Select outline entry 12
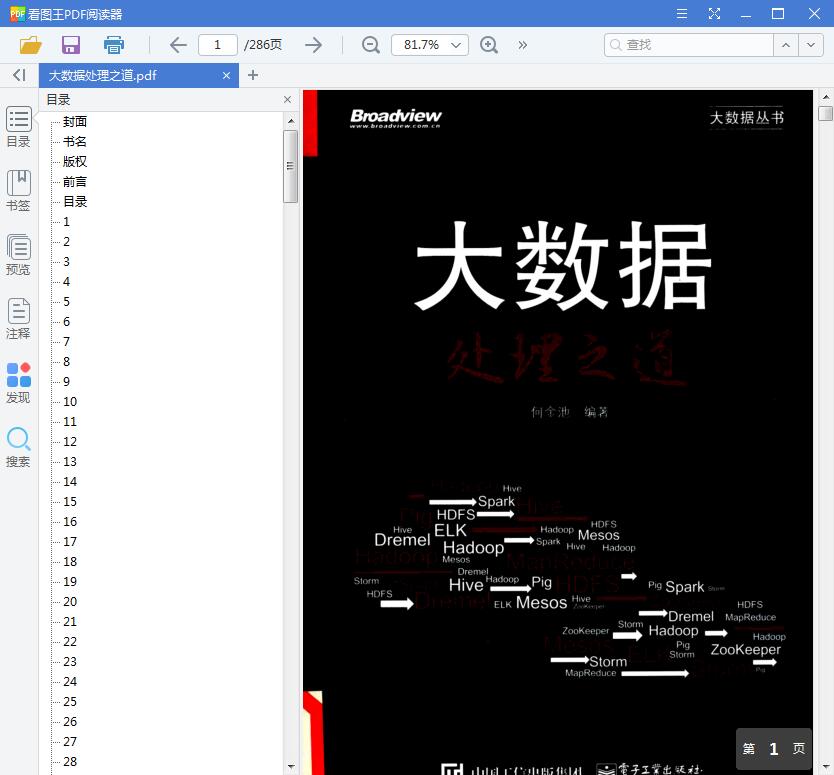Image resolution: width=834 pixels, height=775 pixels. [x=70, y=441]
